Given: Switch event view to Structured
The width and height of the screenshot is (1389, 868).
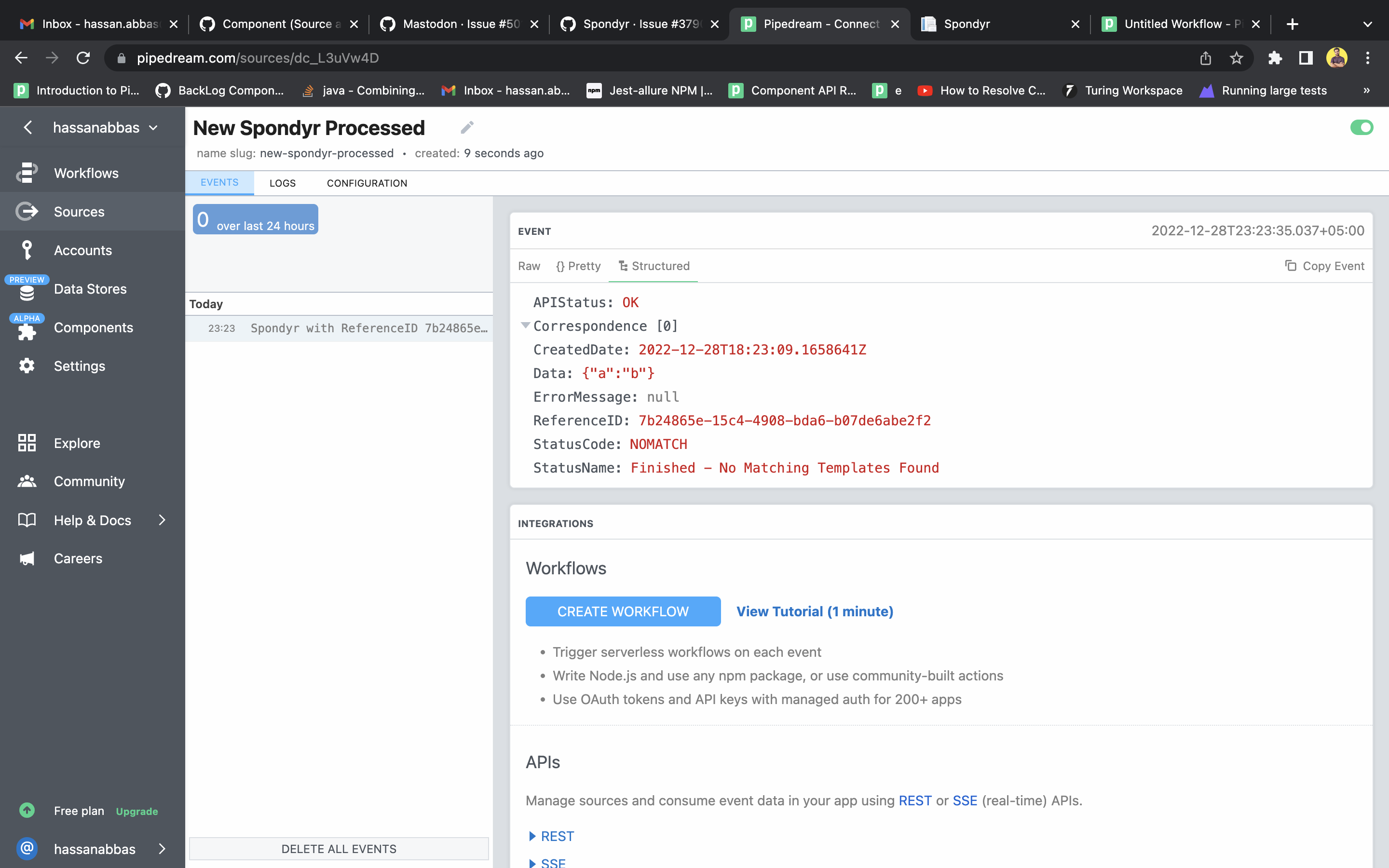Looking at the screenshot, I should point(654,266).
